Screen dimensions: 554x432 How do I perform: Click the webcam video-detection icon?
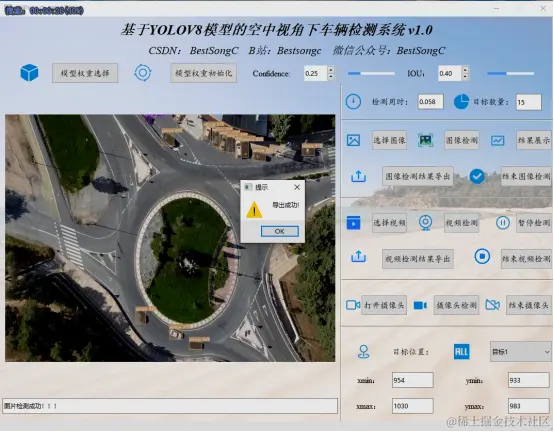(x=425, y=223)
